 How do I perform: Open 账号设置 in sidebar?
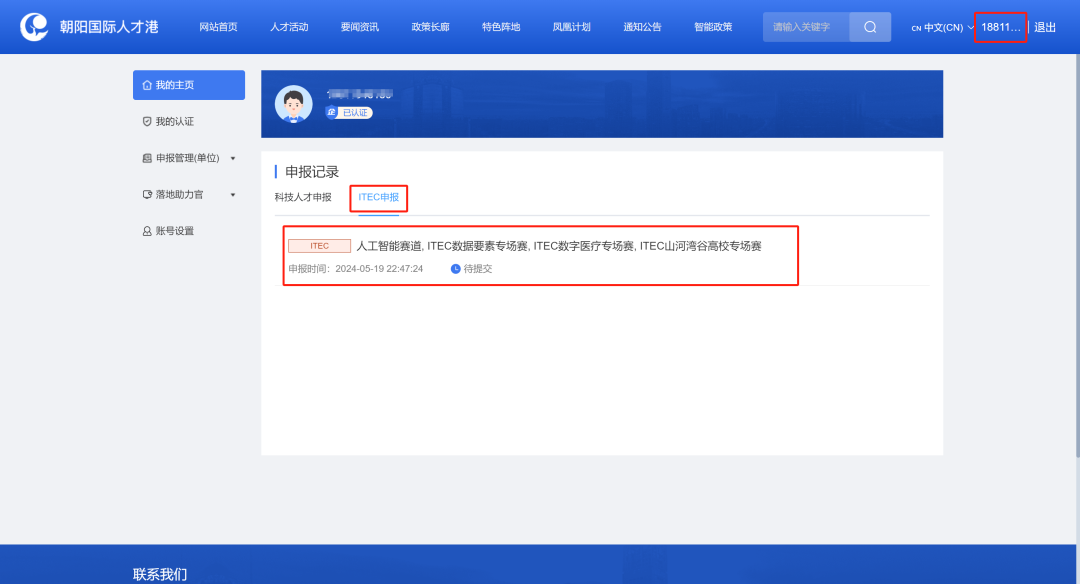(x=174, y=231)
